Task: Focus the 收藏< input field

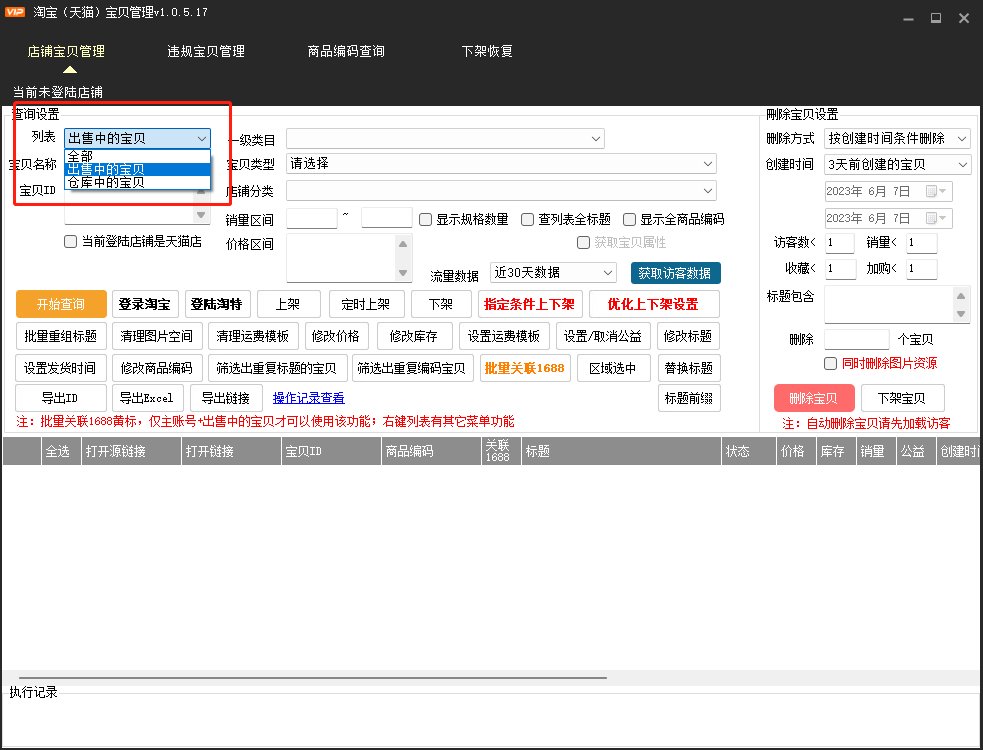Action: click(x=841, y=268)
